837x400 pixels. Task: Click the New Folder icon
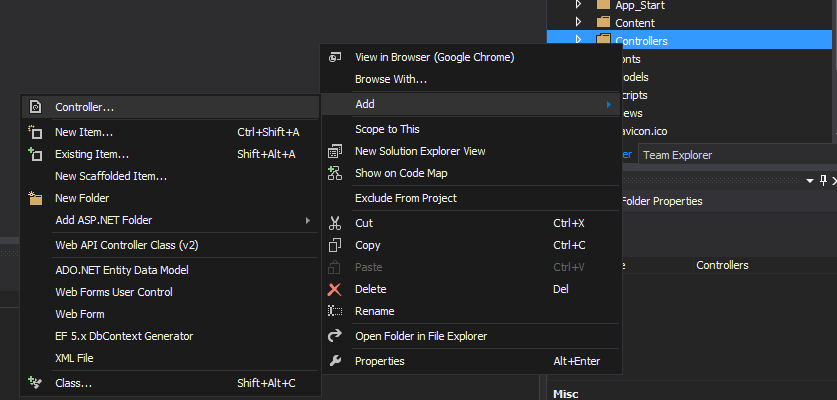35,198
